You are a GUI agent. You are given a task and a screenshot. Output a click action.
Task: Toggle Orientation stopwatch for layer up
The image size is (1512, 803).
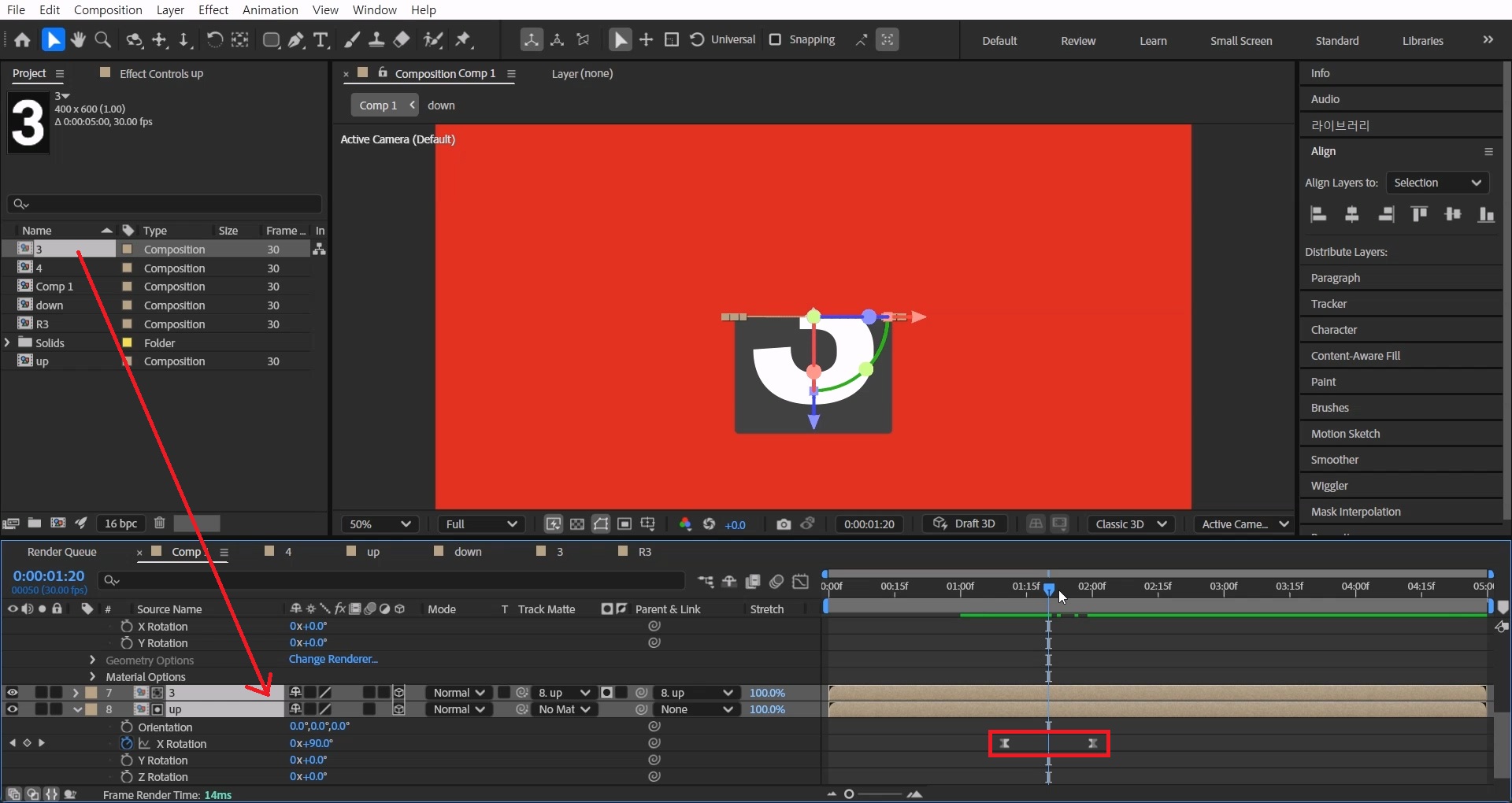tap(126, 727)
